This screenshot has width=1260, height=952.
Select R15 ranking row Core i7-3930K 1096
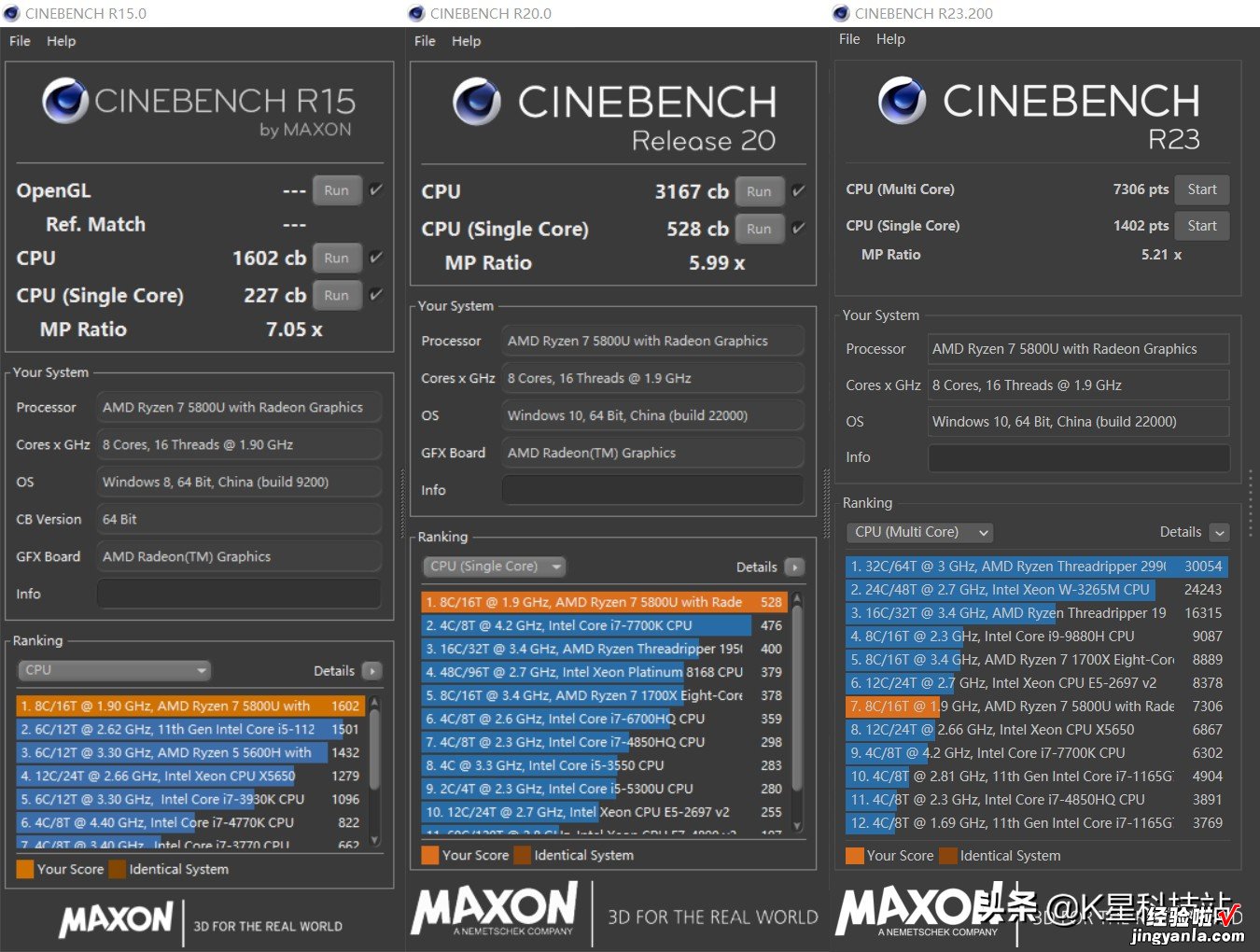pyautogui.click(x=190, y=800)
